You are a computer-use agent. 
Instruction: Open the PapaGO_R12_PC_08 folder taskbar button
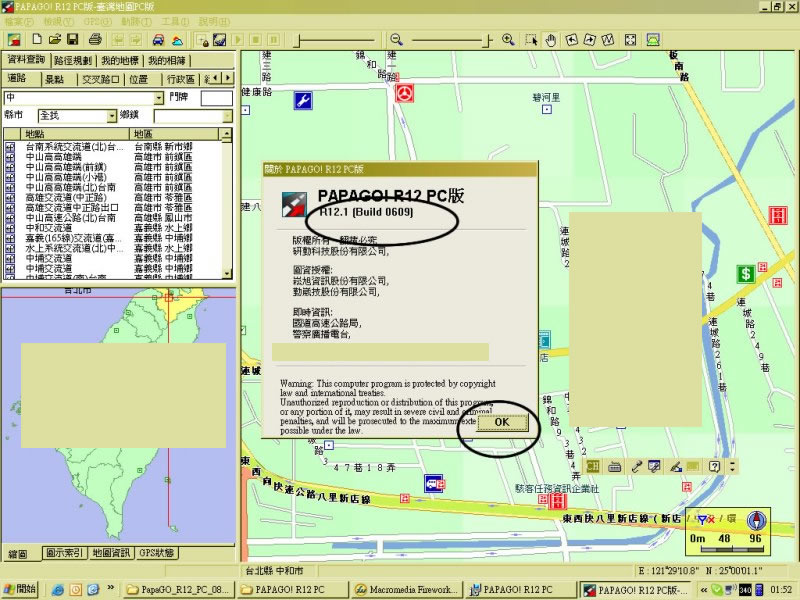180,590
